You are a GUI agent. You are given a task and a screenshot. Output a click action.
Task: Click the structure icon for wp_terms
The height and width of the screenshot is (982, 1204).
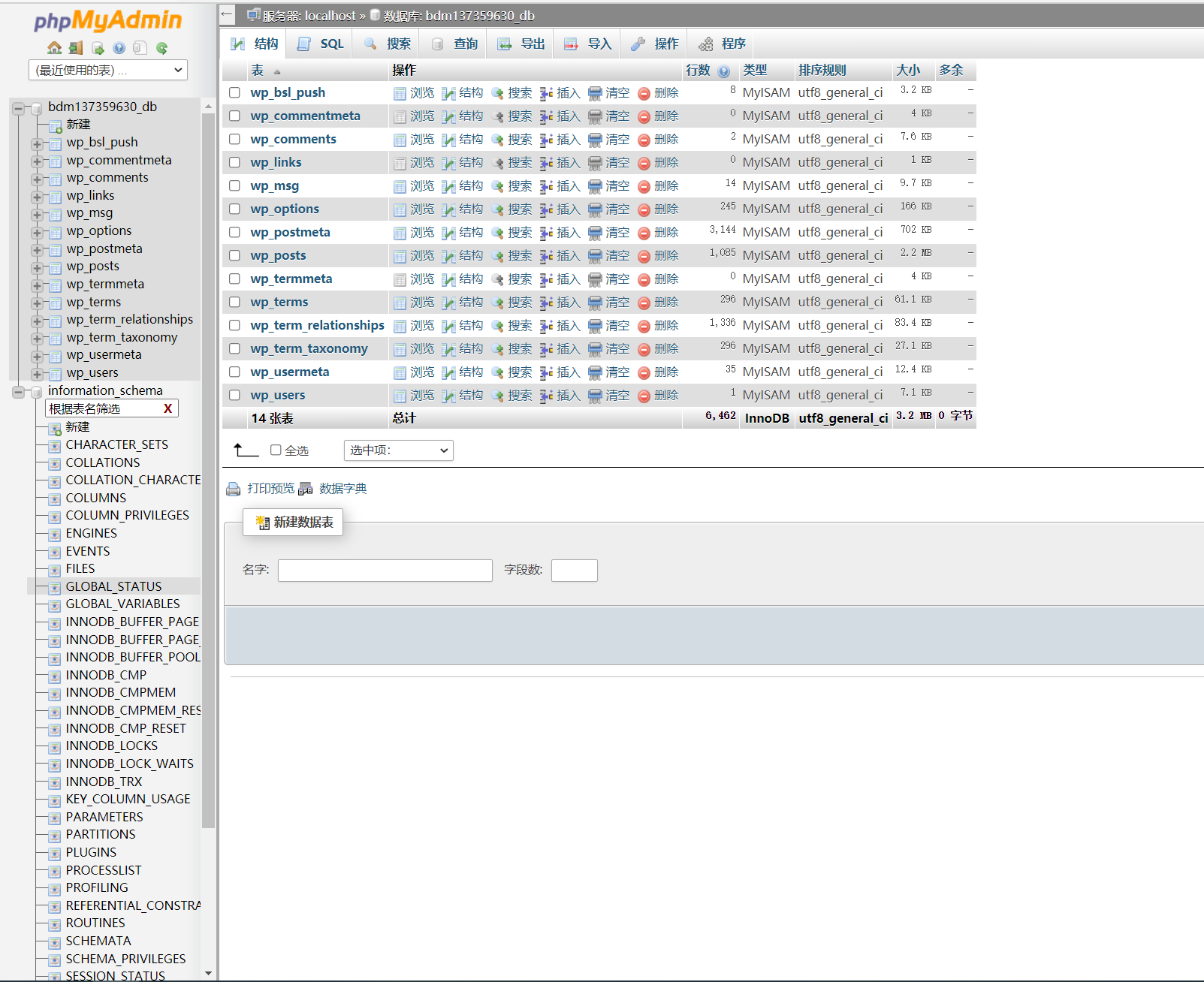(x=448, y=303)
